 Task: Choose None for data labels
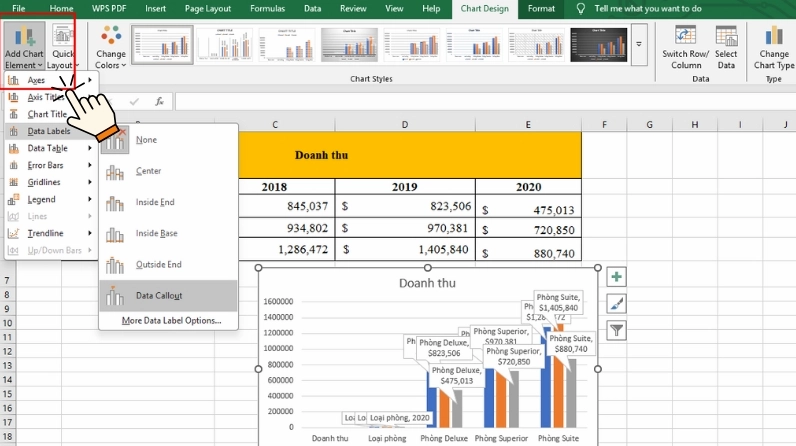click(x=168, y=140)
